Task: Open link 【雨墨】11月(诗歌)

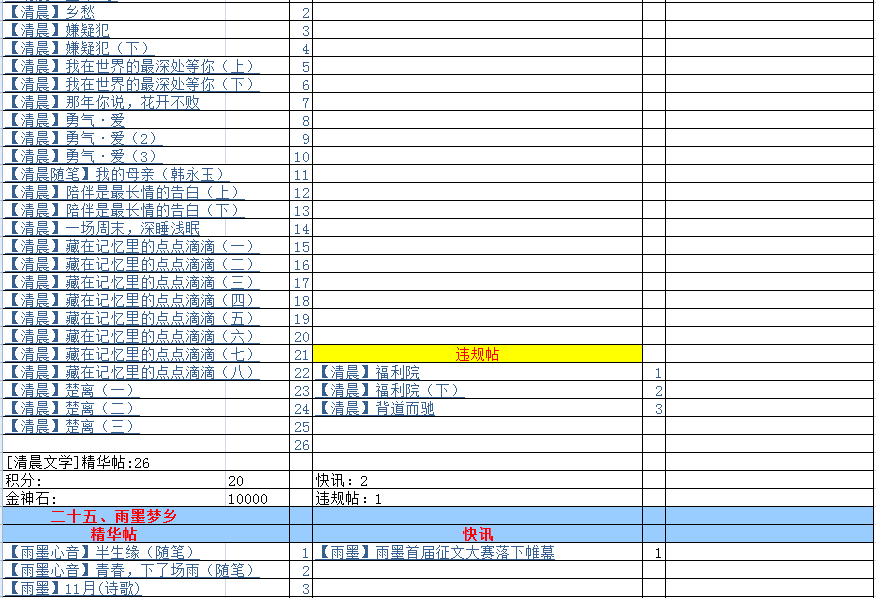Action: coord(72,588)
